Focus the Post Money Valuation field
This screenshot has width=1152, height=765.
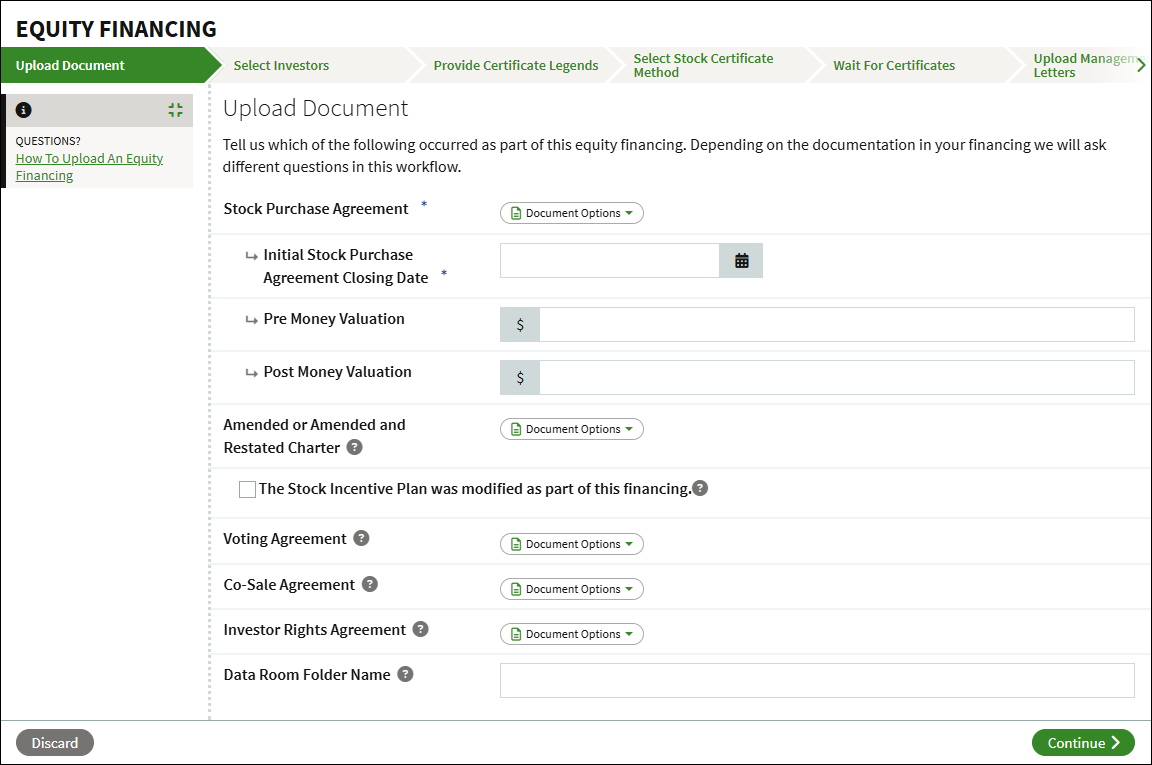point(837,378)
